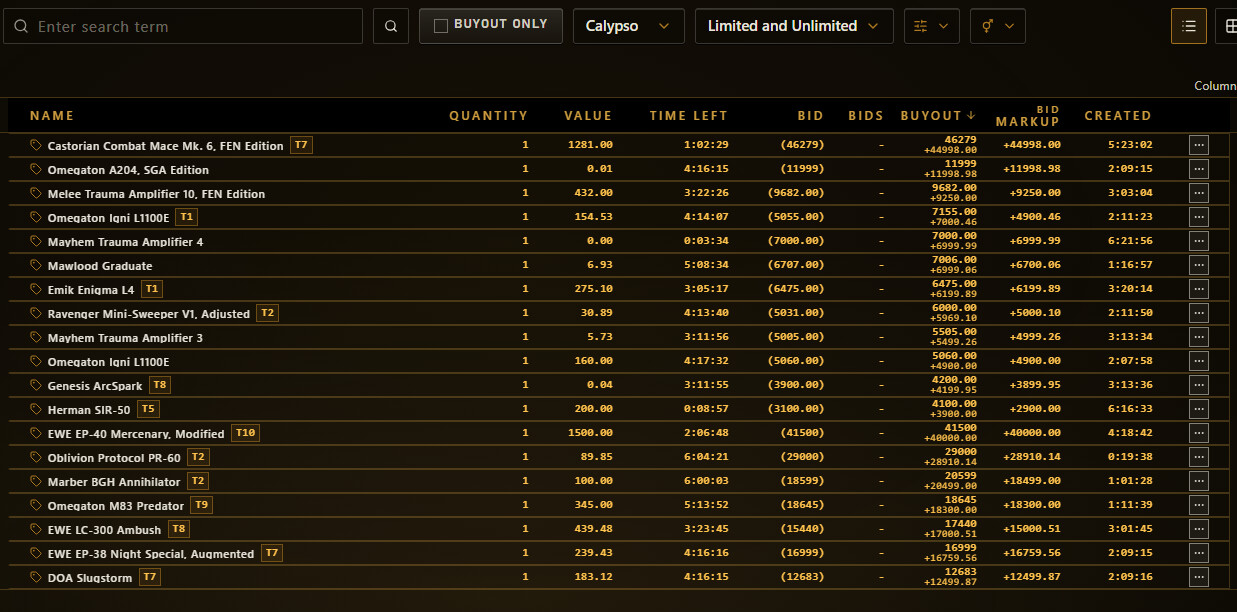Open three-dot menu for DOA Slugstorm row
Image resolution: width=1237 pixels, height=612 pixels.
(1199, 577)
